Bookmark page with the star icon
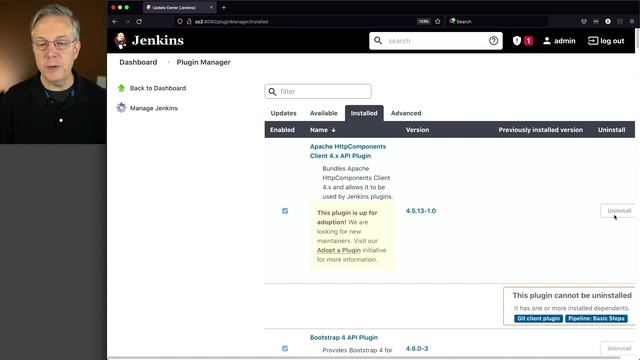The image size is (640, 360). pyautogui.click(x=438, y=21)
